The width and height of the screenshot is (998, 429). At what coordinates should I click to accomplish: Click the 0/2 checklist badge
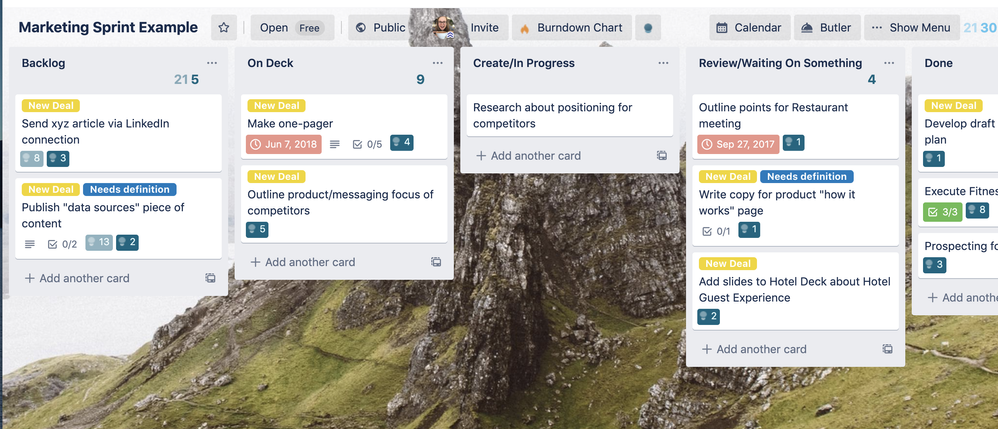[x=62, y=244]
